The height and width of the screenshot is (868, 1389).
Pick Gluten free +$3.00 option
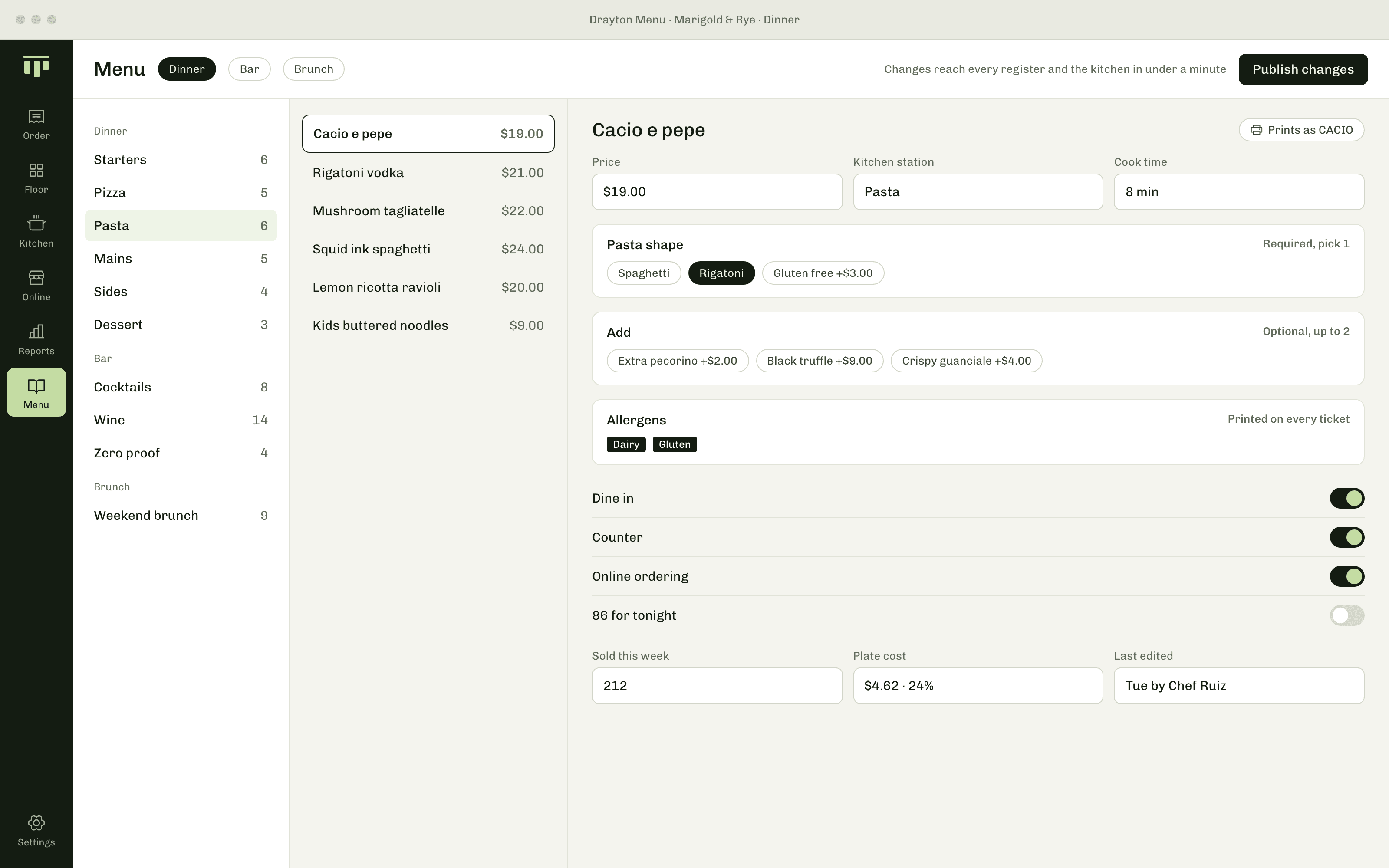coord(823,273)
